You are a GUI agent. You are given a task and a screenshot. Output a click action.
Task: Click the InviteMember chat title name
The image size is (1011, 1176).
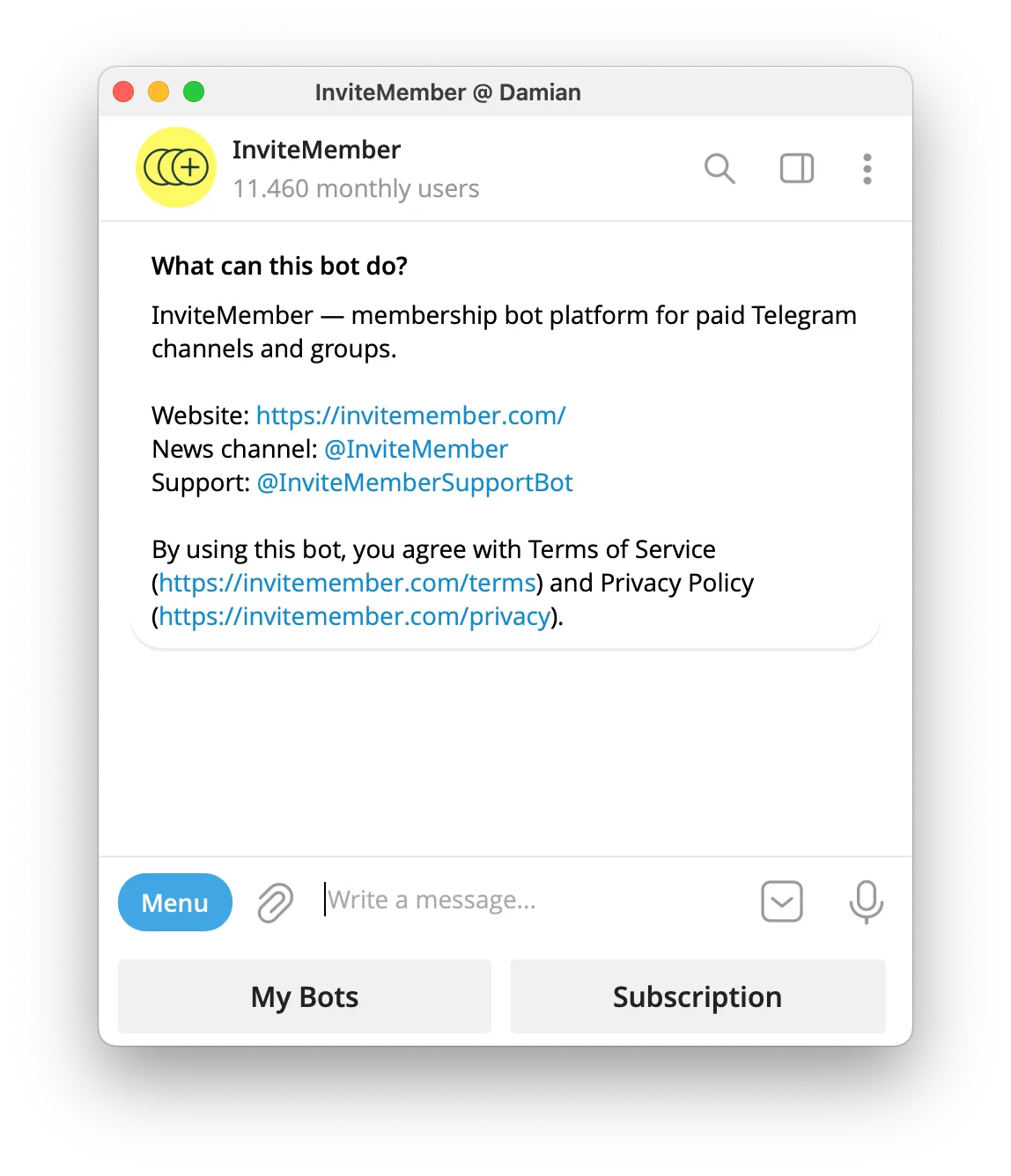(317, 150)
